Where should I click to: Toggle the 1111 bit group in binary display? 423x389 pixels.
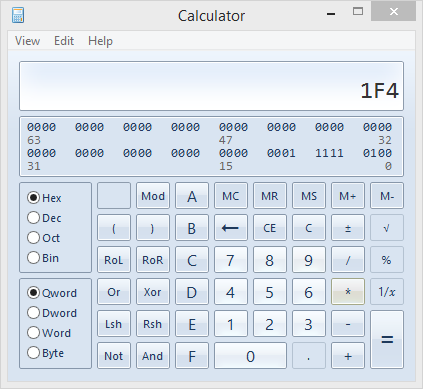pyautogui.click(x=329, y=153)
